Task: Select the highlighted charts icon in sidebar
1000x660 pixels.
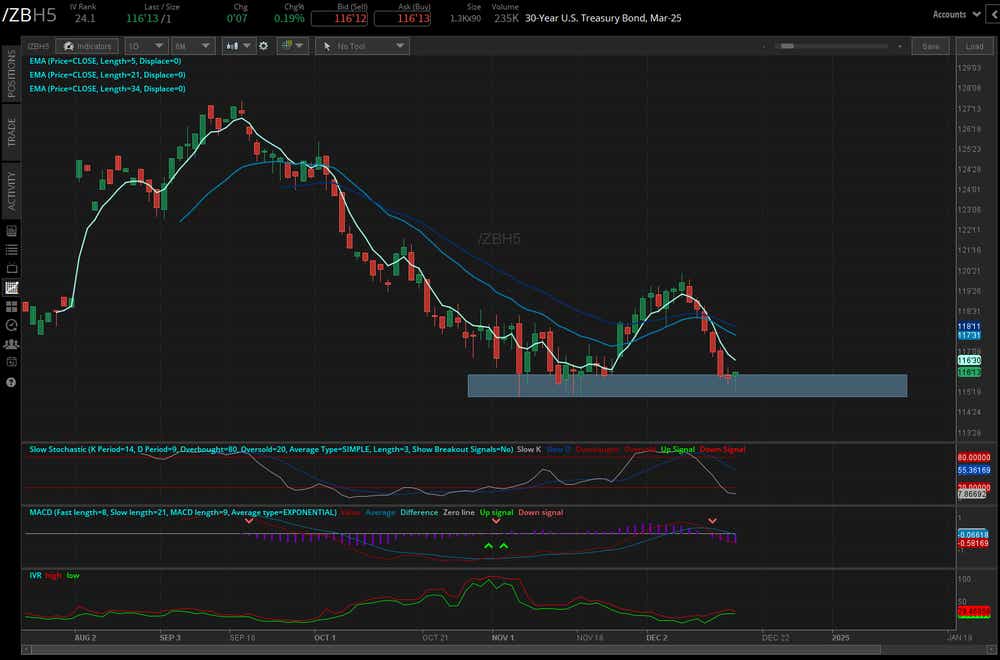Action: click(11, 288)
